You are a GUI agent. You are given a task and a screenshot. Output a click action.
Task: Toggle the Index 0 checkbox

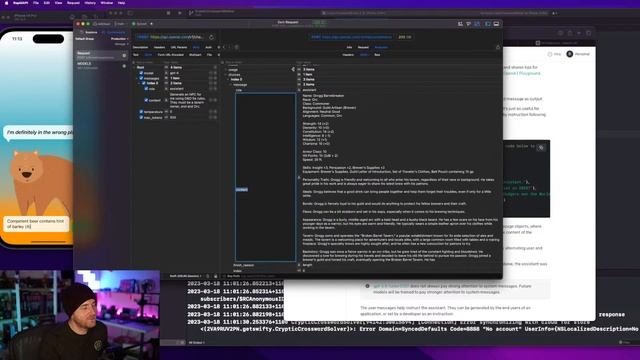[x=144, y=83]
